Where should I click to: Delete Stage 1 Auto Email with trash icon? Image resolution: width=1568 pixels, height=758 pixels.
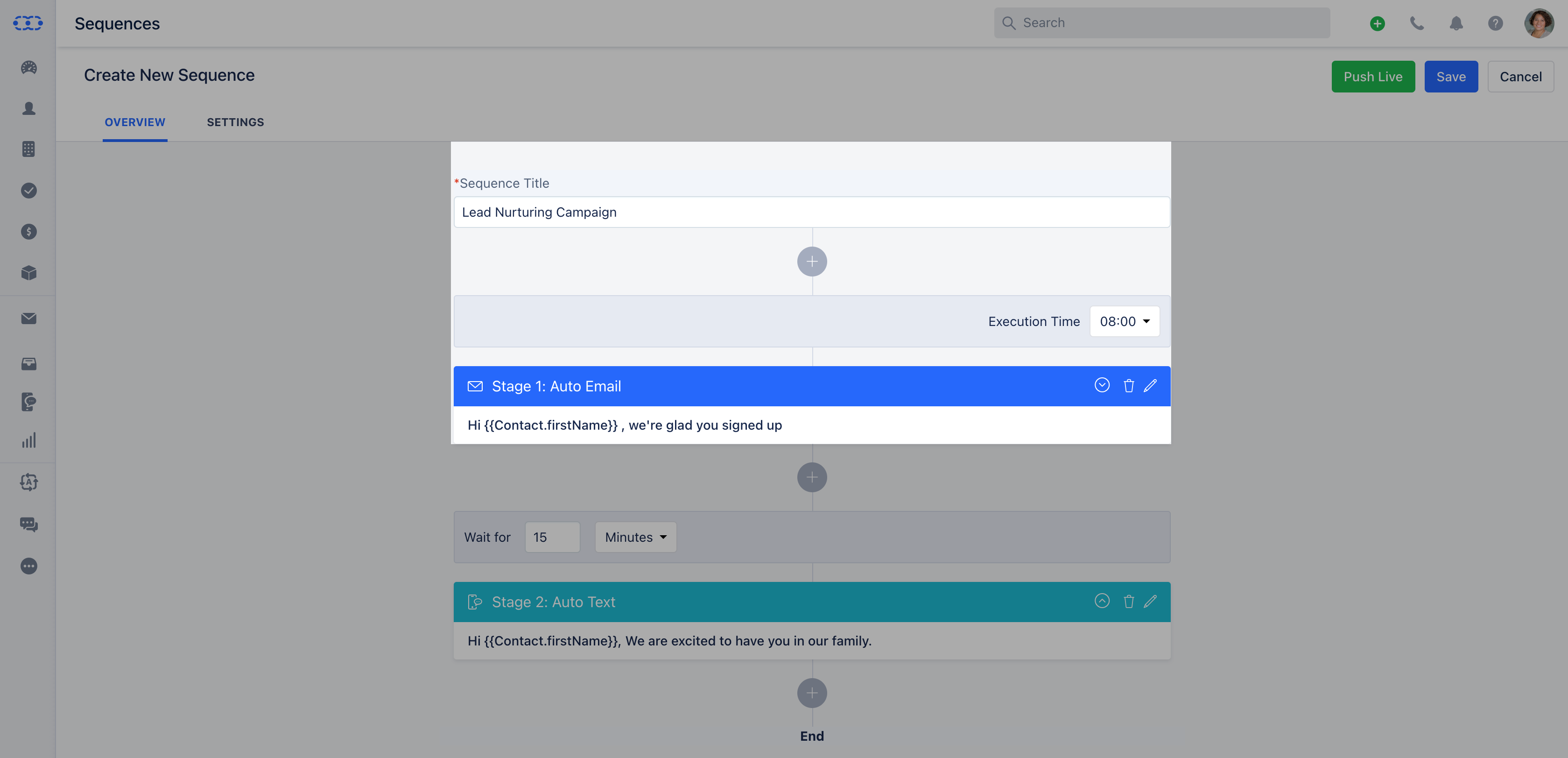click(1129, 386)
